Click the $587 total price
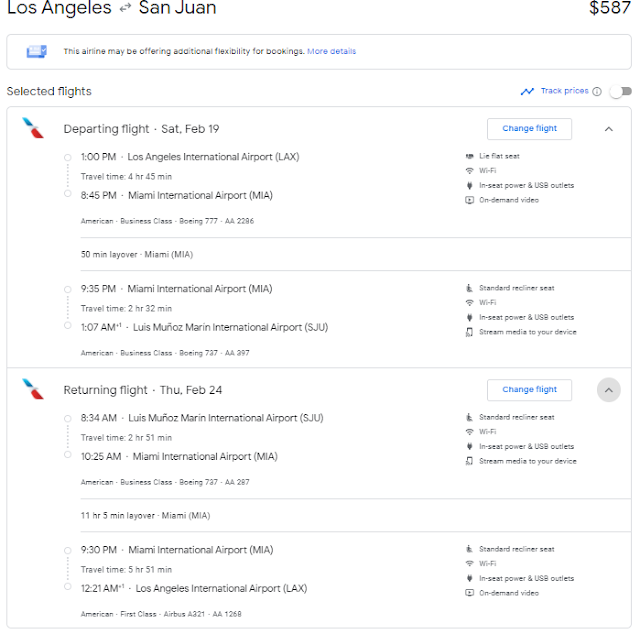The width and height of the screenshot is (640, 634). [610, 9]
